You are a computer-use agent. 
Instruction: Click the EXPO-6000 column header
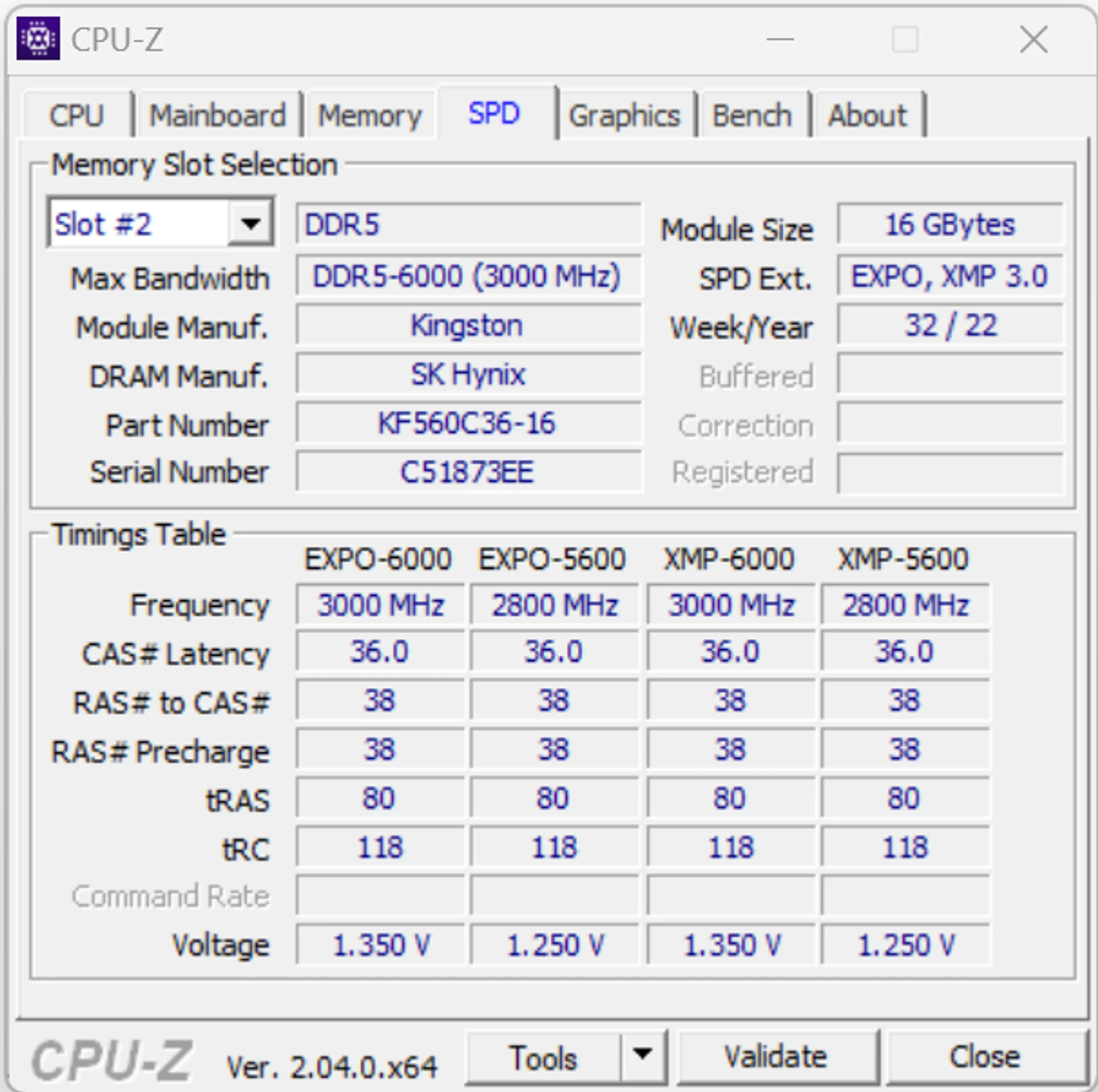(378, 559)
